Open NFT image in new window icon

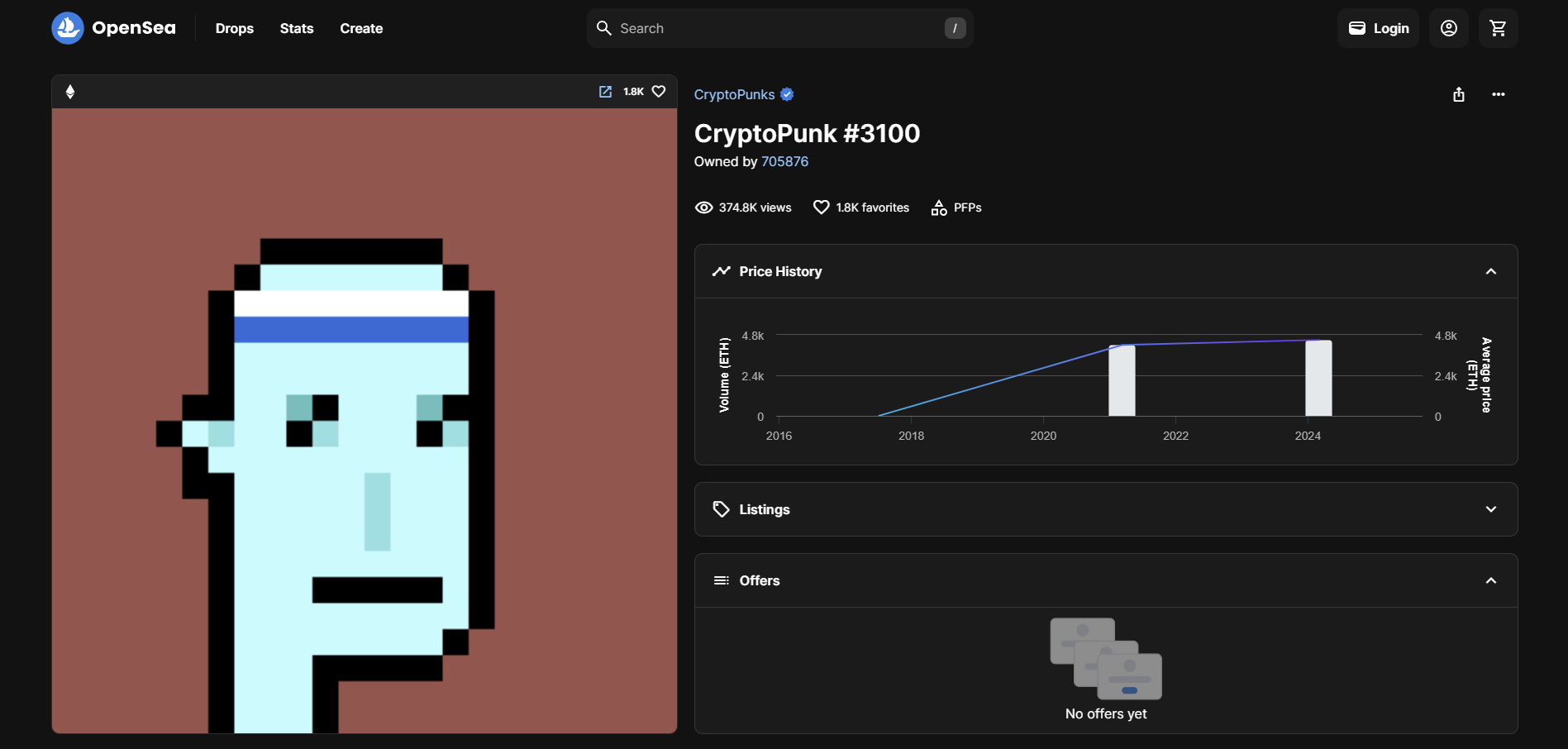click(x=605, y=92)
